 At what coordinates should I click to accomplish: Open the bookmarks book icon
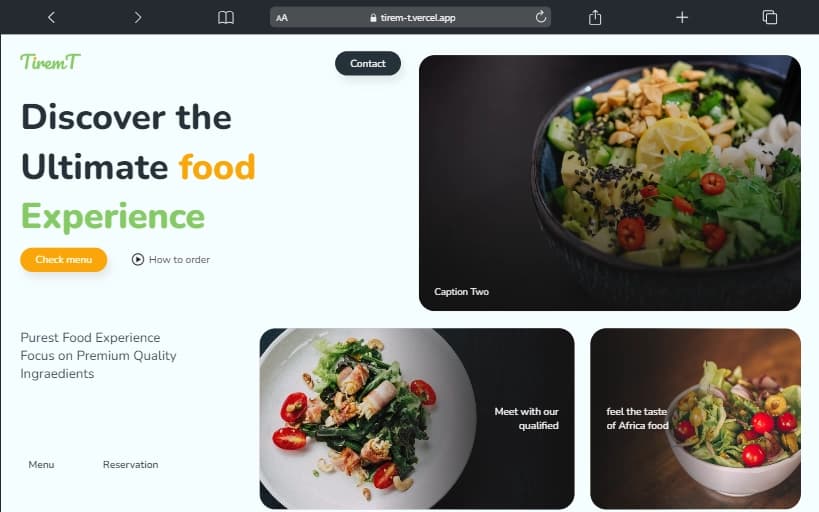[x=226, y=17]
